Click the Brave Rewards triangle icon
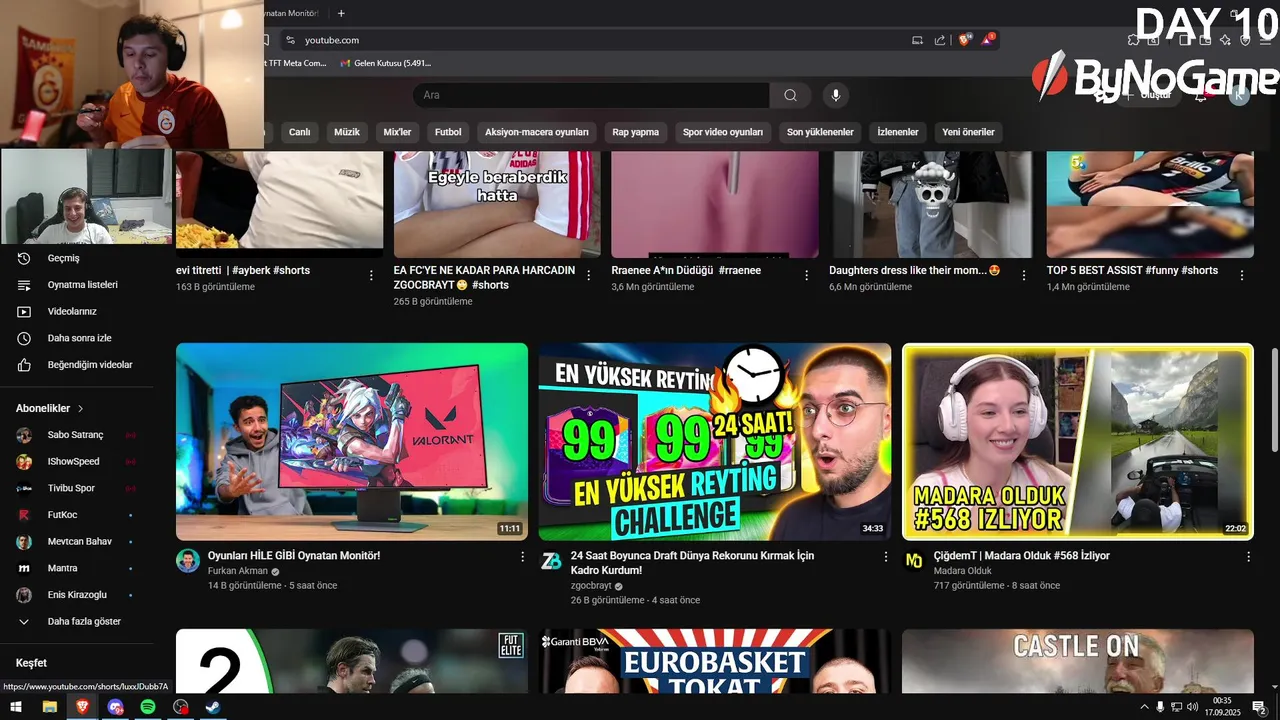Viewport: 1280px width, 720px height. click(988, 40)
